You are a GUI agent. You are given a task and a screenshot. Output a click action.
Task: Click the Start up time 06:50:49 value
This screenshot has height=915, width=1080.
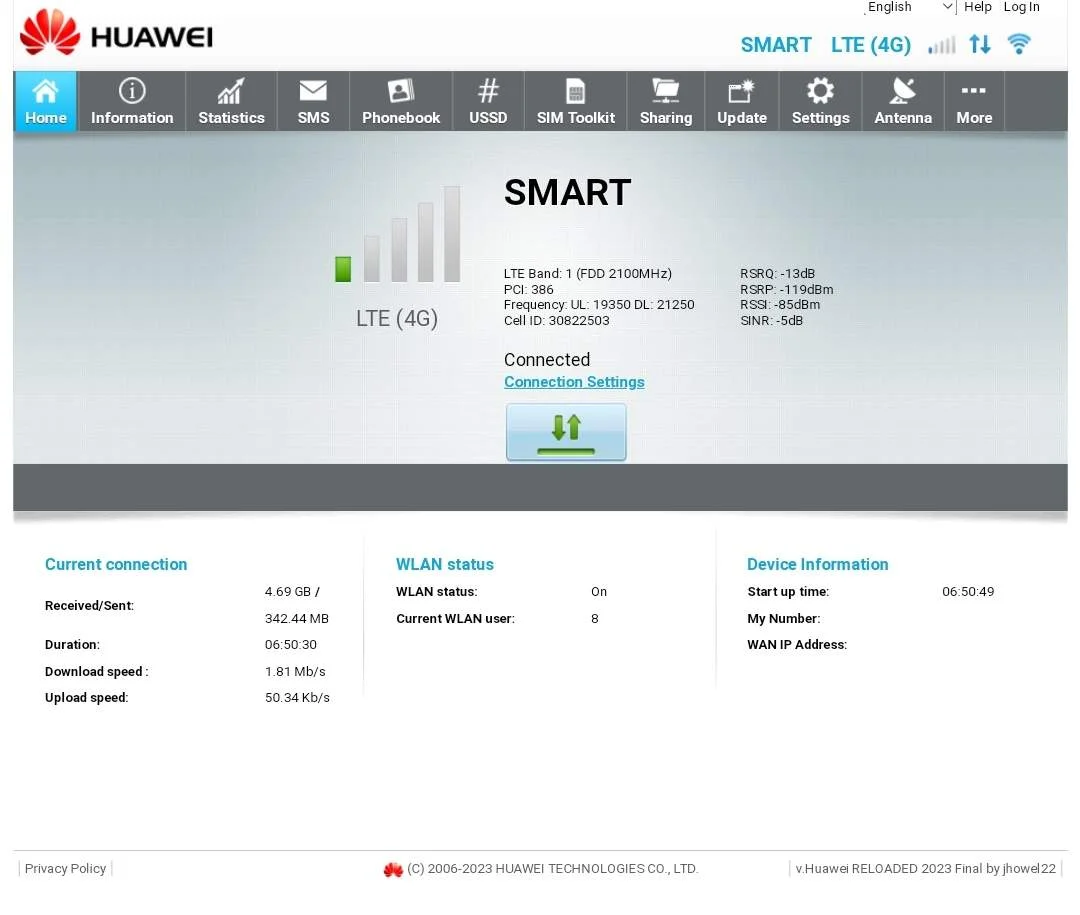click(968, 591)
